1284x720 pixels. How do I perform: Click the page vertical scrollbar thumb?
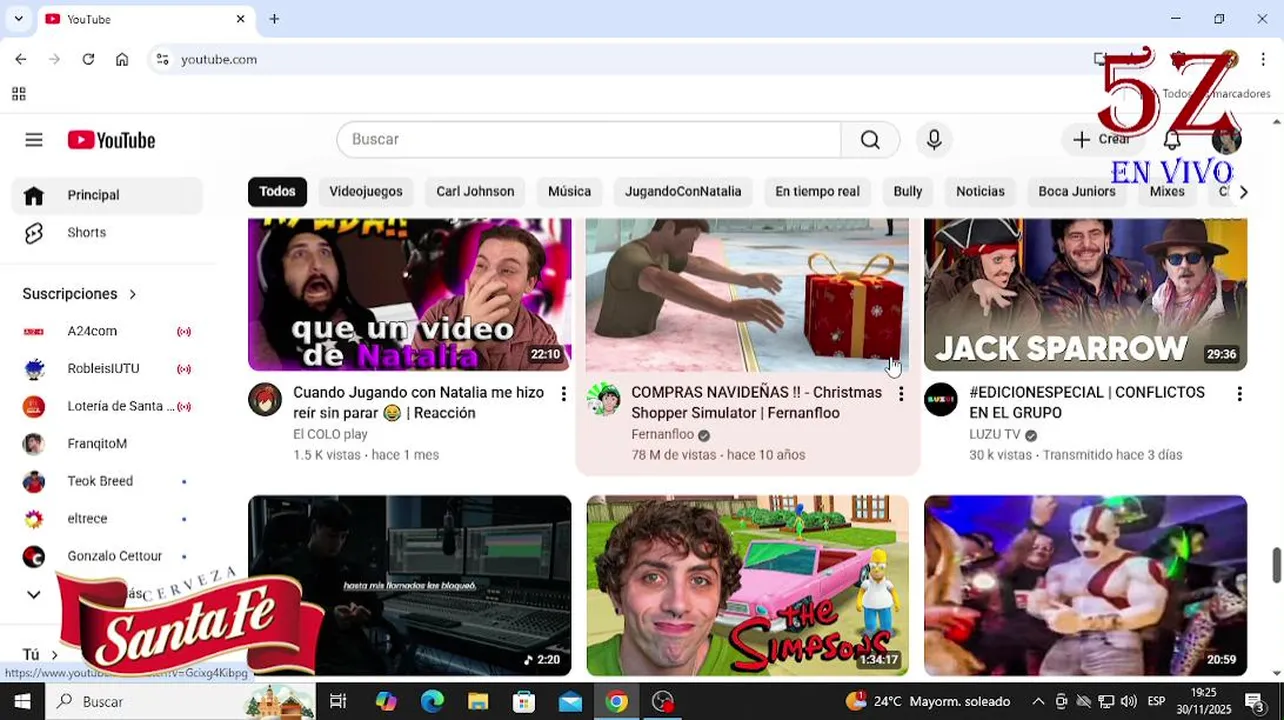click(x=1276, y=565)
